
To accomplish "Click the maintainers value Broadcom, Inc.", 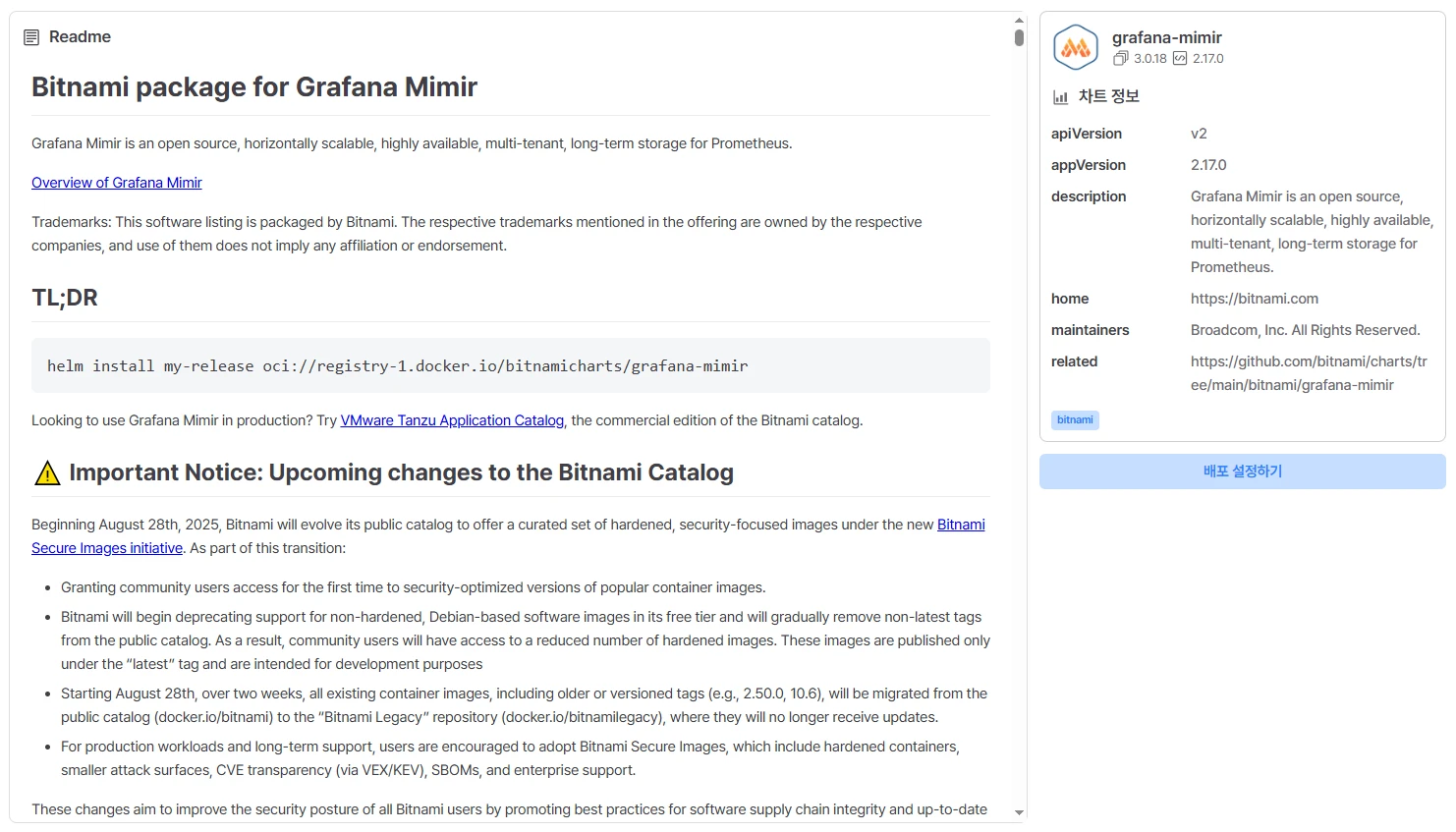I will pyautogui.click(x=1306, y=330).
